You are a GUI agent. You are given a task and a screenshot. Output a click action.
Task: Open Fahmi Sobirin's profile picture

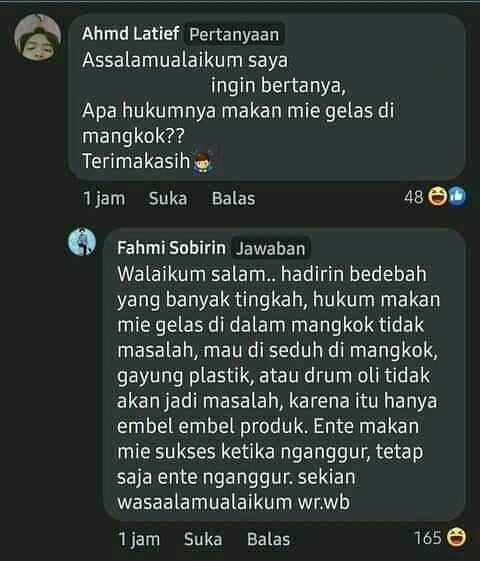82,241
